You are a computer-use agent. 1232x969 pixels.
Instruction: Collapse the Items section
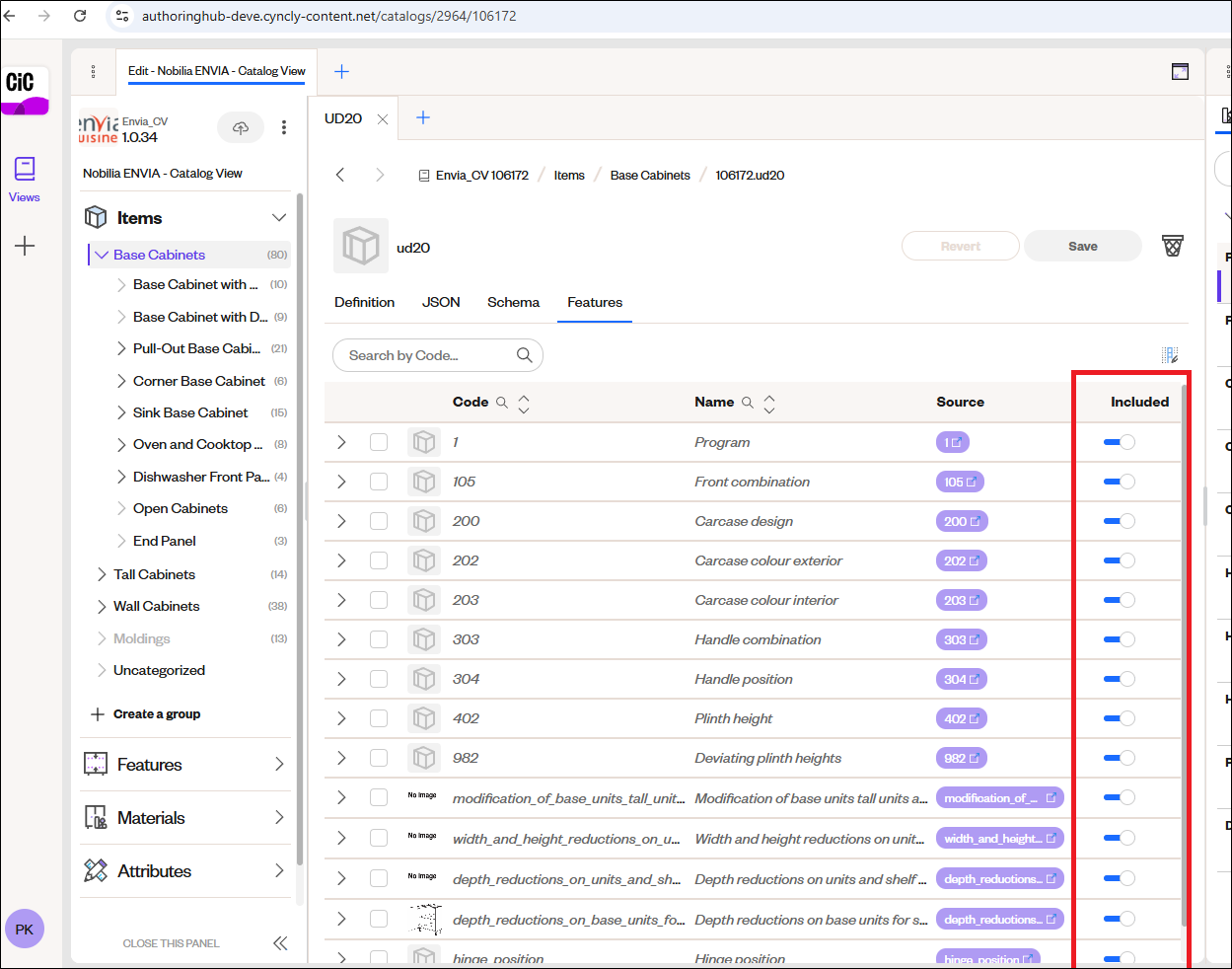279,218
